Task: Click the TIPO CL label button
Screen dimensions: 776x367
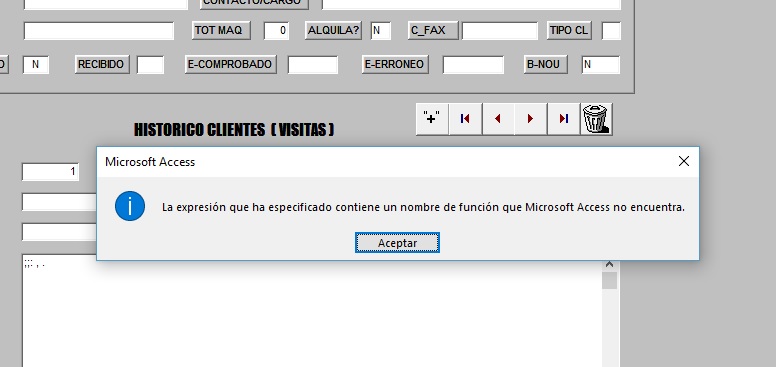Action: tap(569, 30)
